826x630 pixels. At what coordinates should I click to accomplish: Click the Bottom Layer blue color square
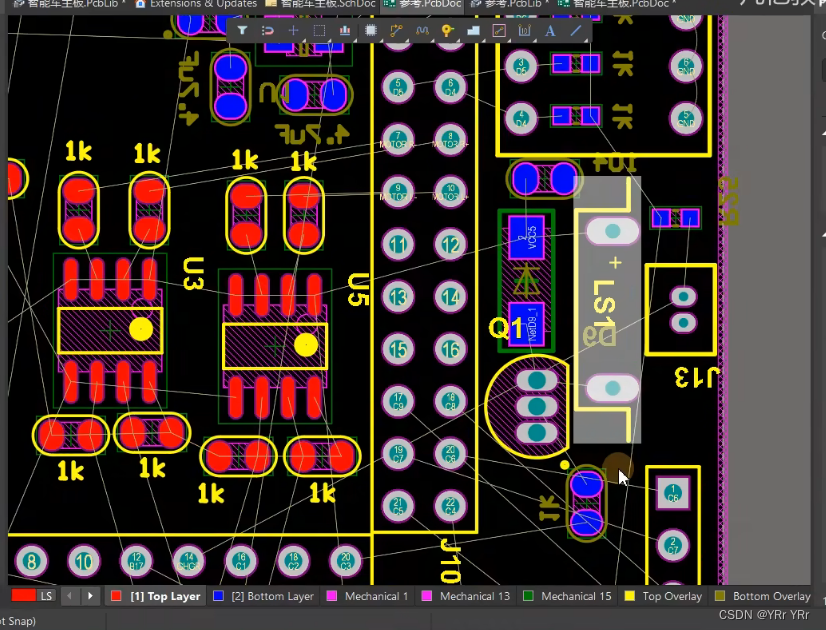click(x=218, y=596)
